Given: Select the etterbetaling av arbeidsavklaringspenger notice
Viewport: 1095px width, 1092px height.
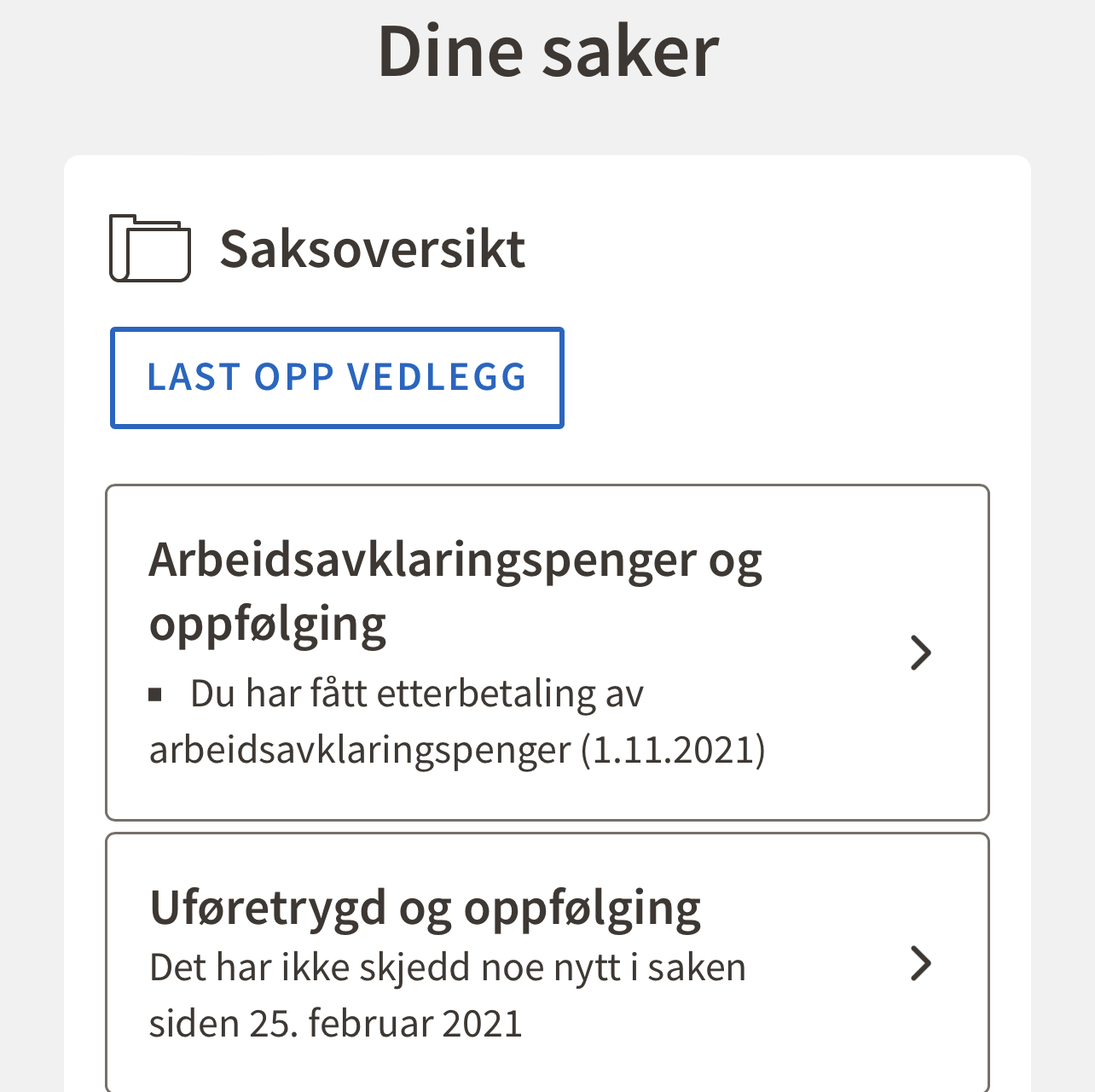Looking at the screenshot, I should coord(457,723).
